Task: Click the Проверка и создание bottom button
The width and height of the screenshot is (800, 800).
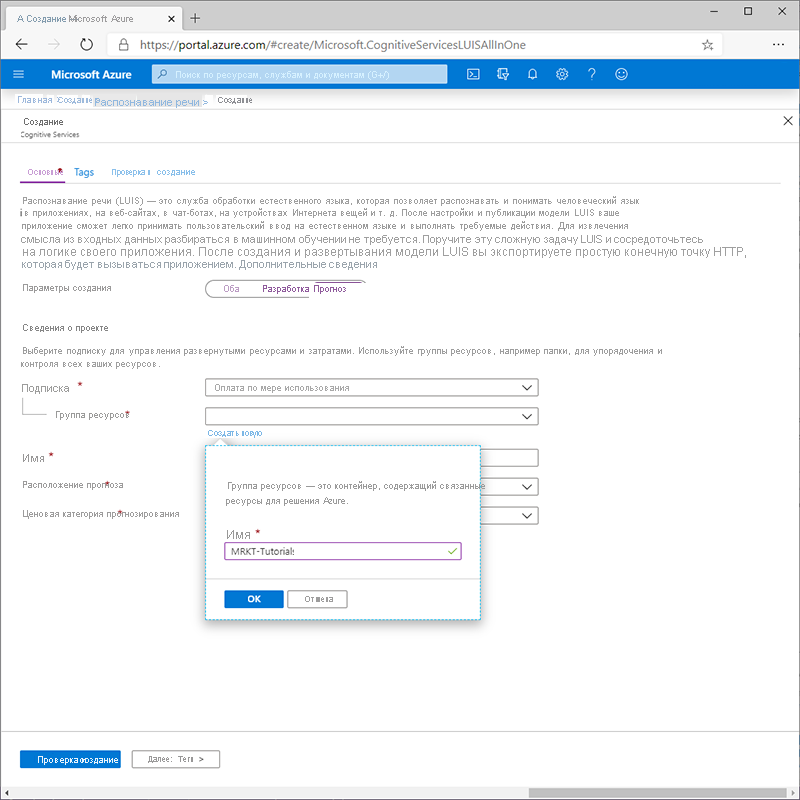Action: 70,759
